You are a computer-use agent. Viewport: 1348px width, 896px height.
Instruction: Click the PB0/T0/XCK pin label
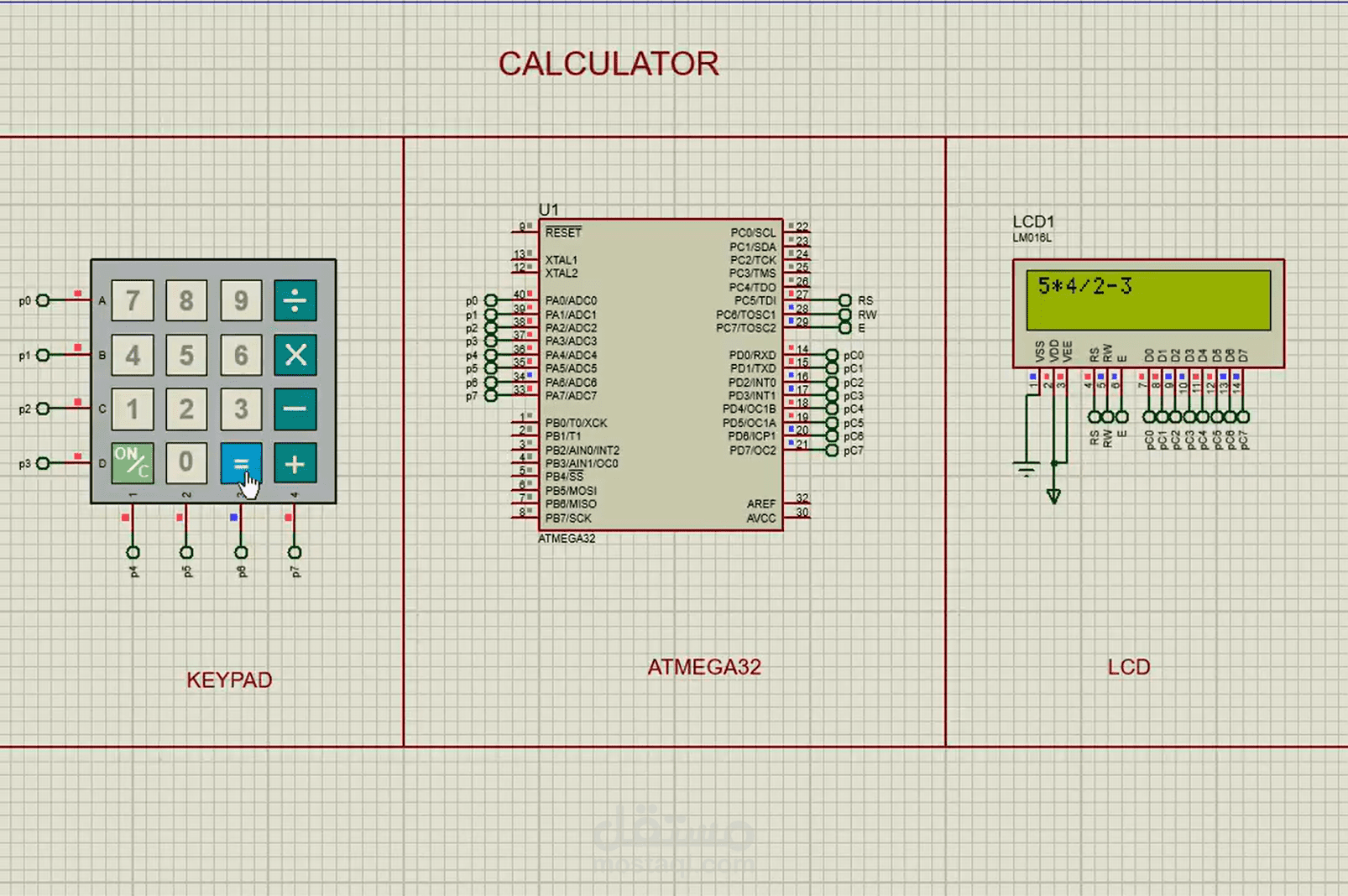point(576,423)
